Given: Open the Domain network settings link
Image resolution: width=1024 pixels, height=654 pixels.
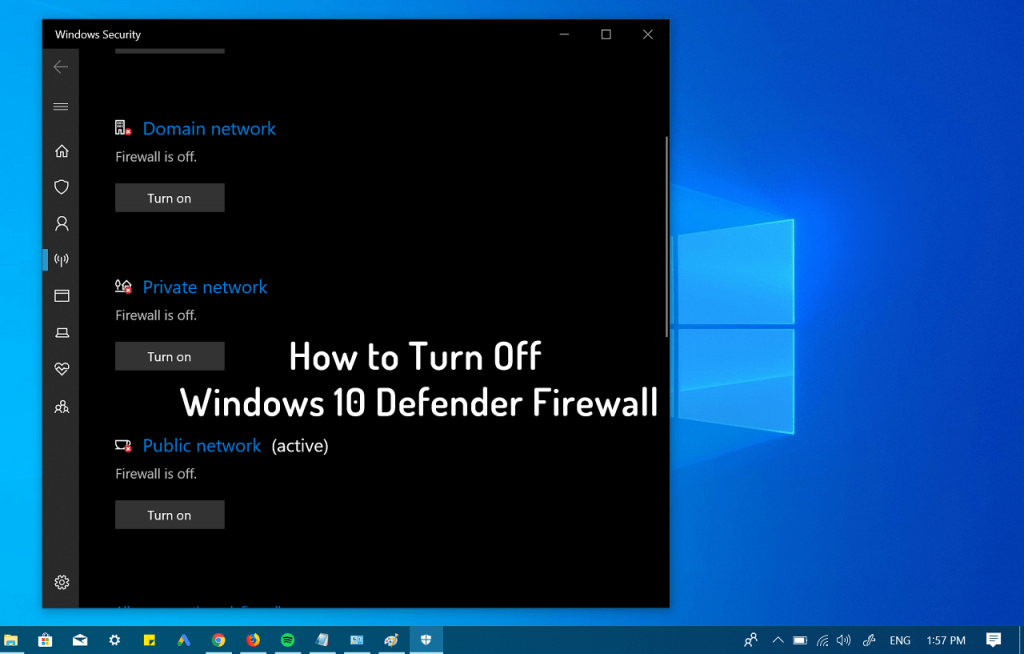Looking at the screenshot, I should pos(209,129).
